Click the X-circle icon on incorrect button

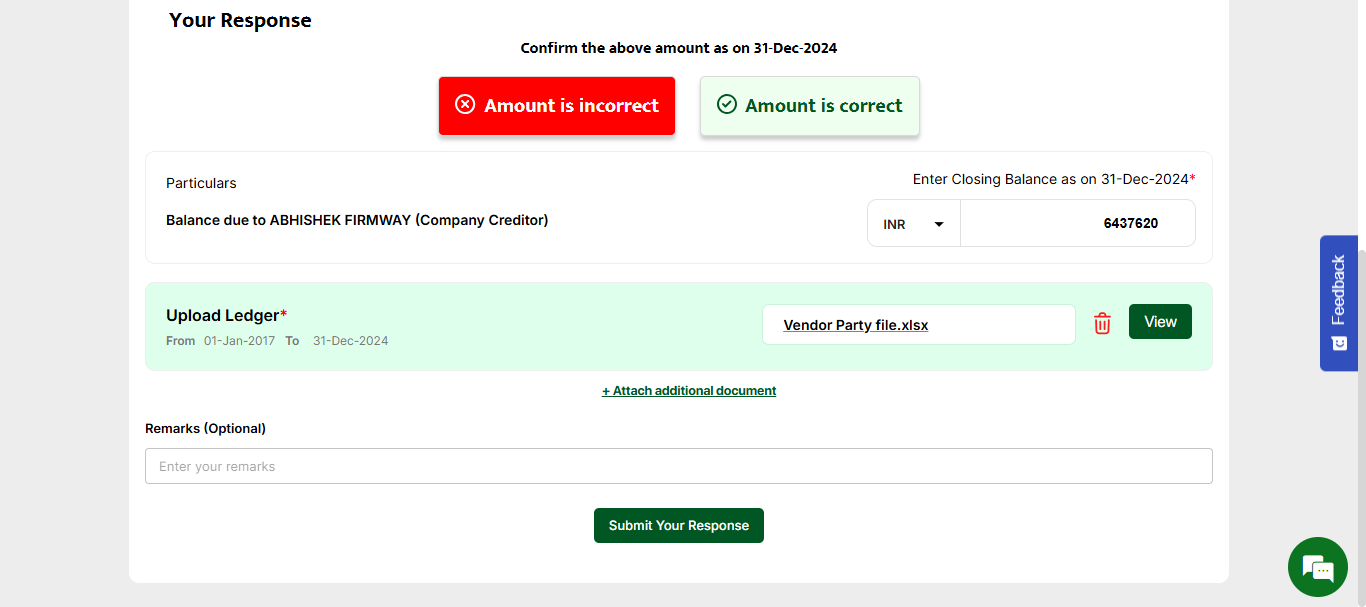(x=465, y=105)
